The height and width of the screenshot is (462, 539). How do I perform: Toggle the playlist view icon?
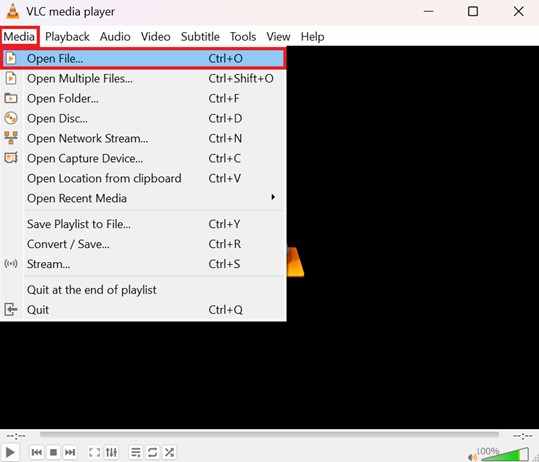click(x=136, y=452)
